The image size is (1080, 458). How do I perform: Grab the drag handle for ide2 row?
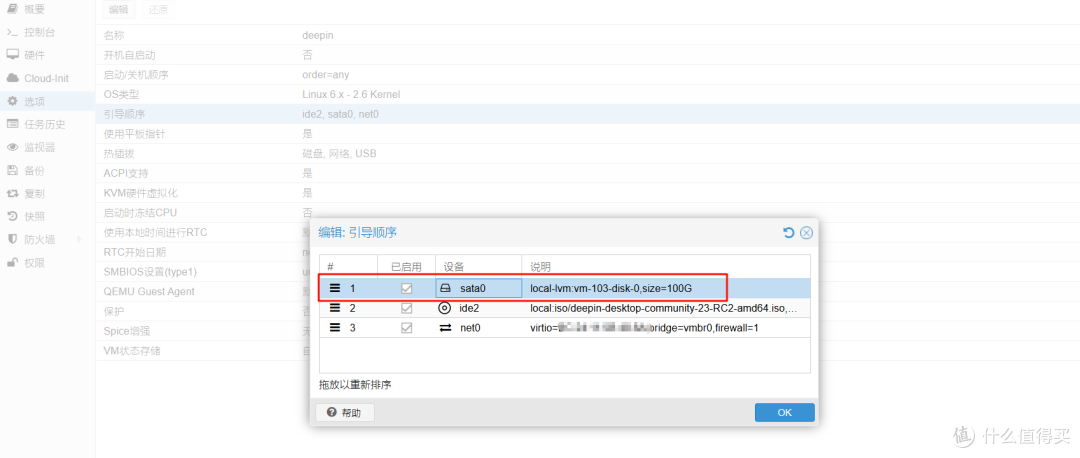[335, 308]
